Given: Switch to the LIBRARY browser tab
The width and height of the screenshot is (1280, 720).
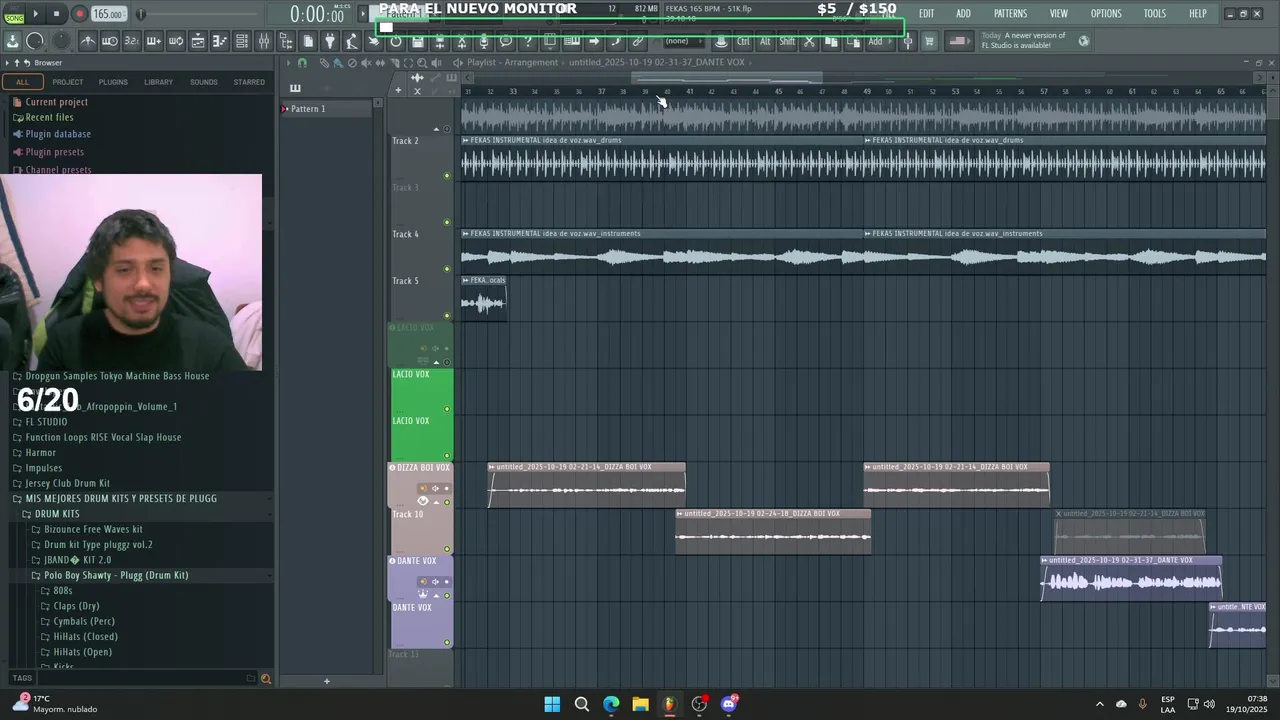Looking at the screenshot, I should tap(158, 82).
